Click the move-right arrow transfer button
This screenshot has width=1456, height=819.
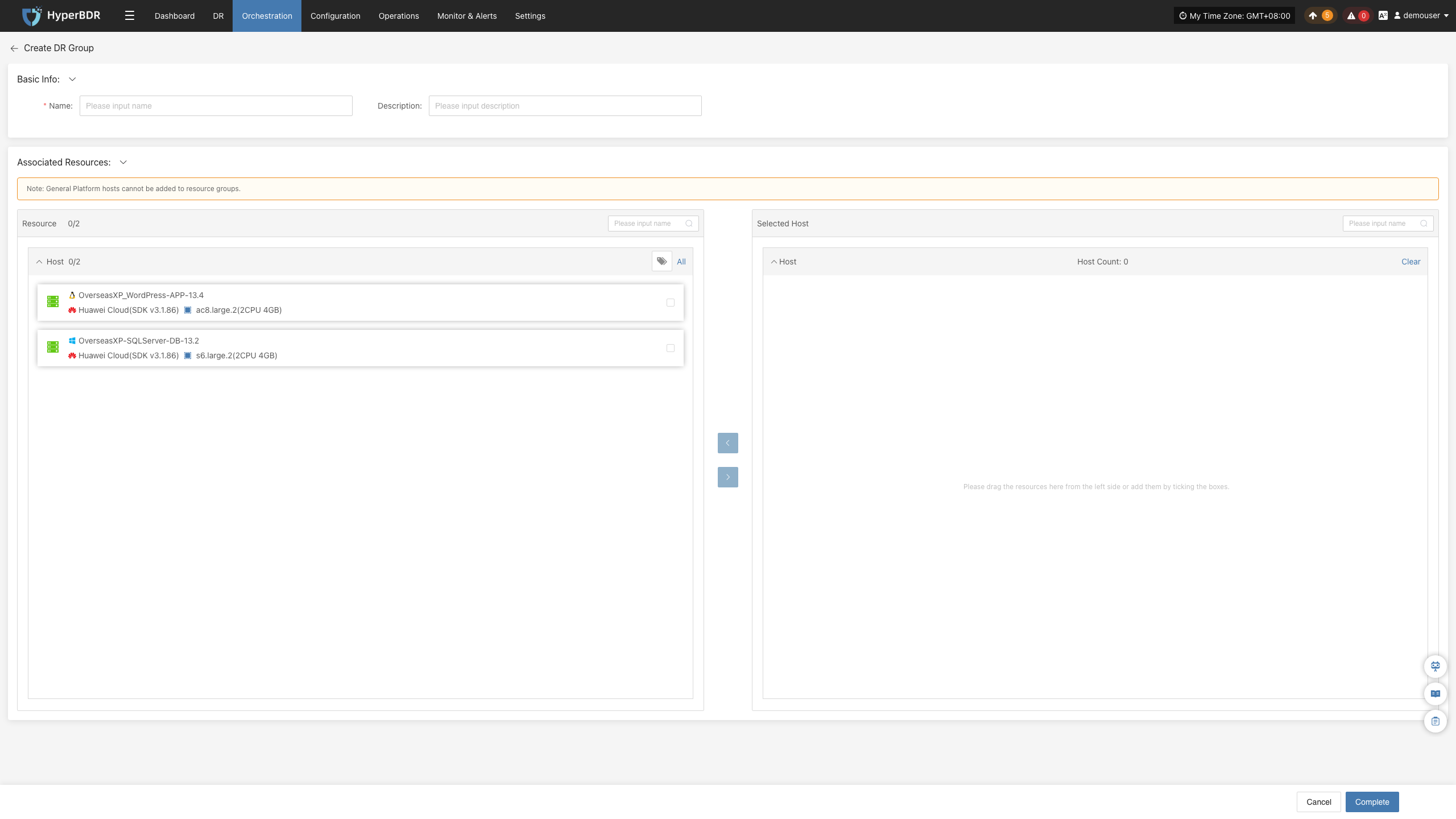(727, 477)
